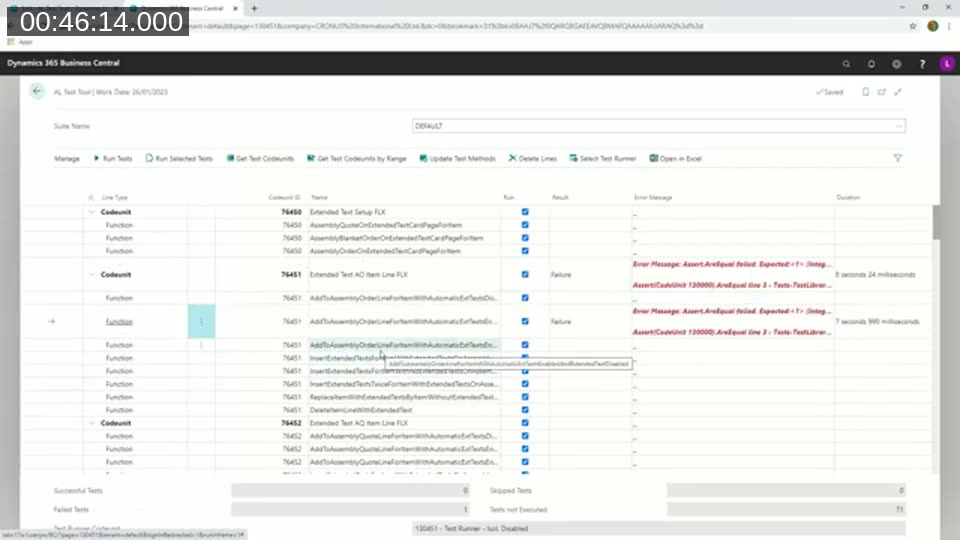This screenshot has height=540, width=960.
Task: Open Error Message column header options
Action: (653, 197)
